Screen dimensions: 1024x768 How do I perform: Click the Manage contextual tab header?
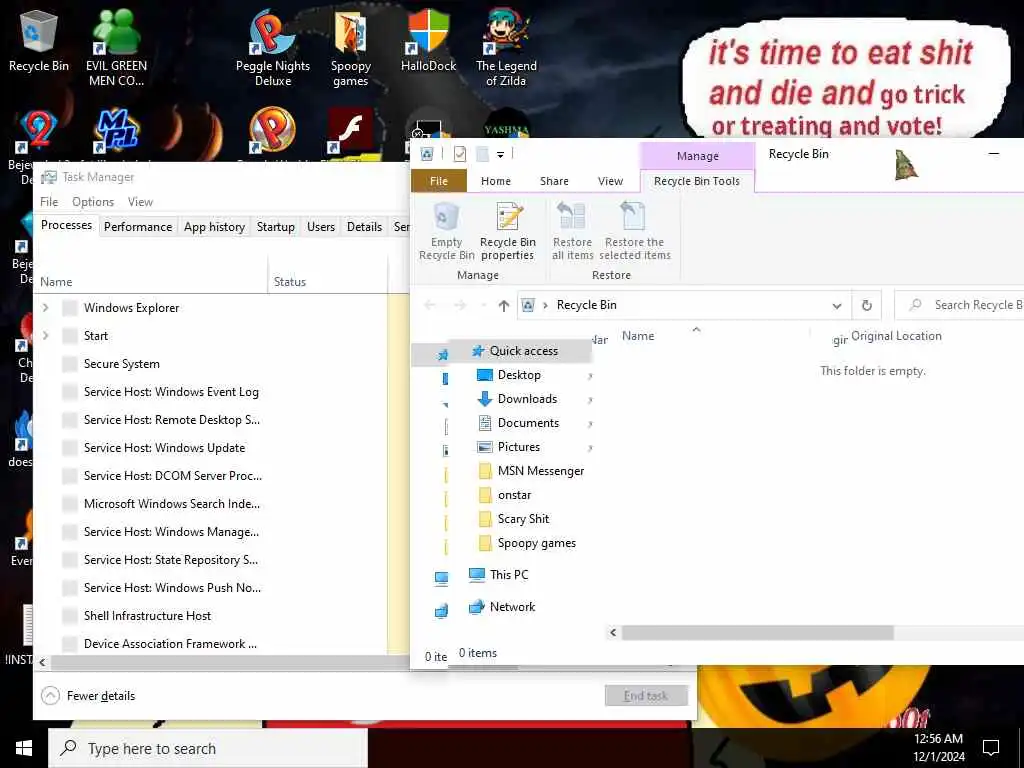[697, 156]
